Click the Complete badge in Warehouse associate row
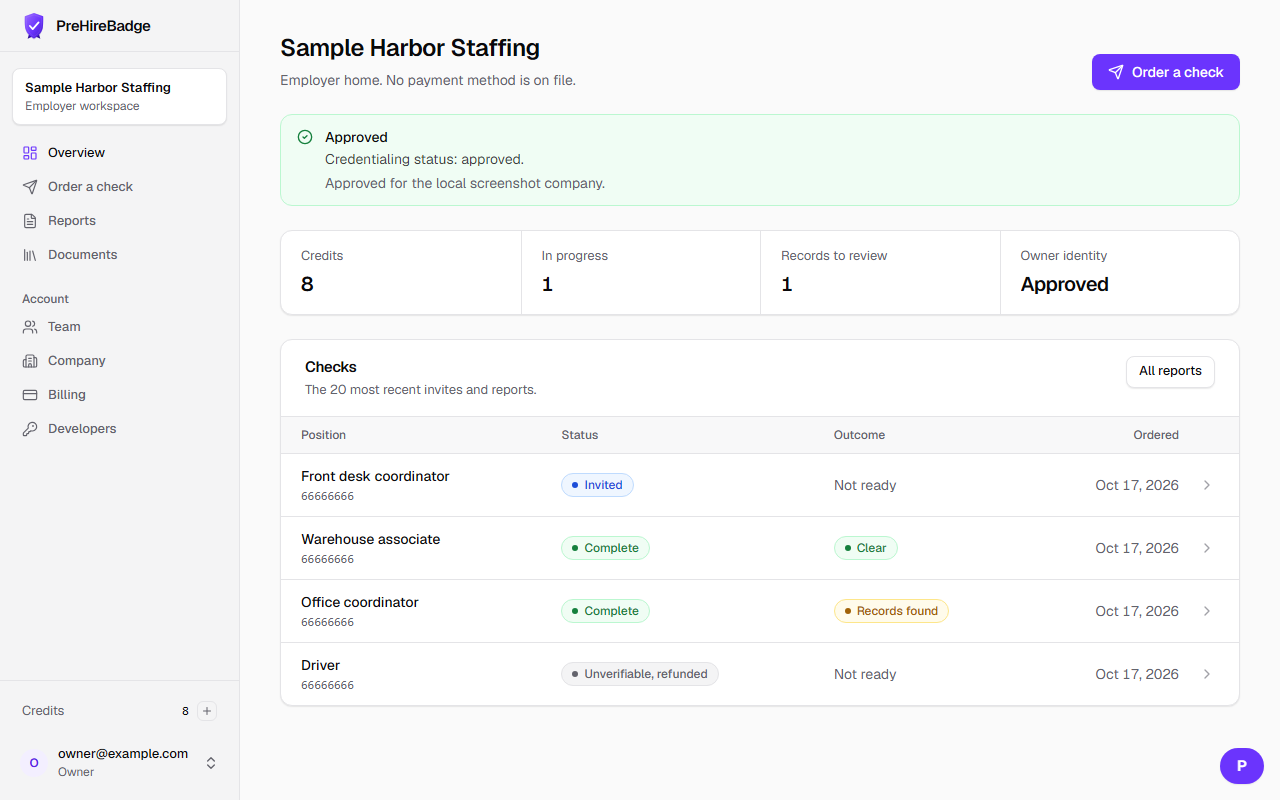The width and height of the screenshot is (1280, 800). [605, 548]
